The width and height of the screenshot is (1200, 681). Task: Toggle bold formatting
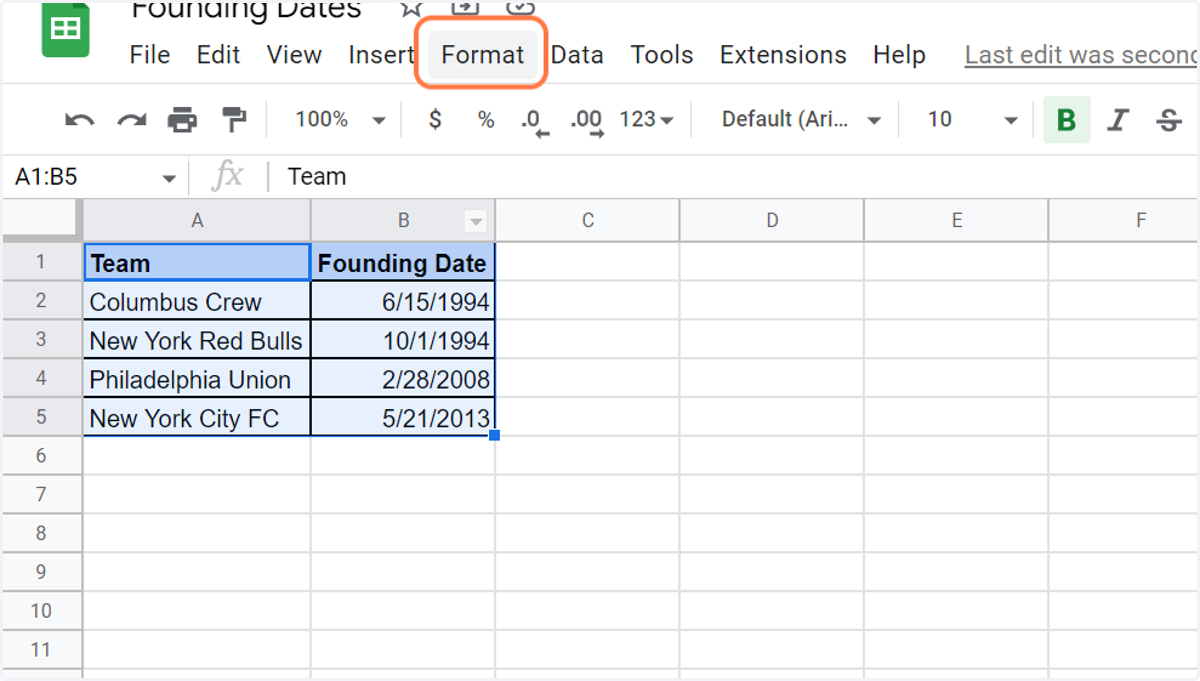click(1066, 120)
